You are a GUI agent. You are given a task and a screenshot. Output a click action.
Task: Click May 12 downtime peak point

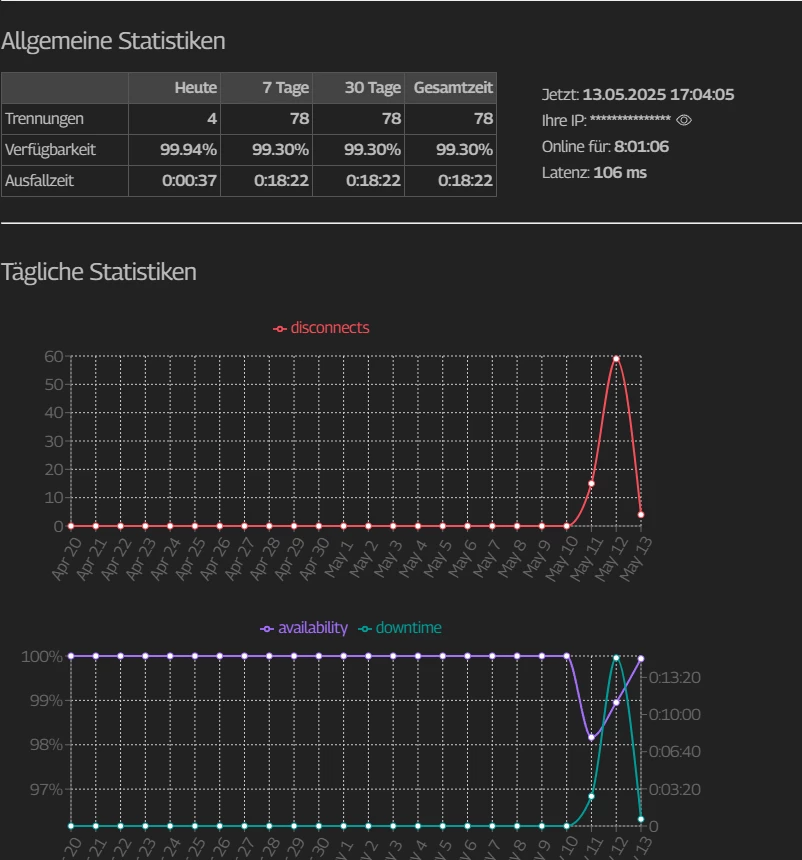point(616,658)
